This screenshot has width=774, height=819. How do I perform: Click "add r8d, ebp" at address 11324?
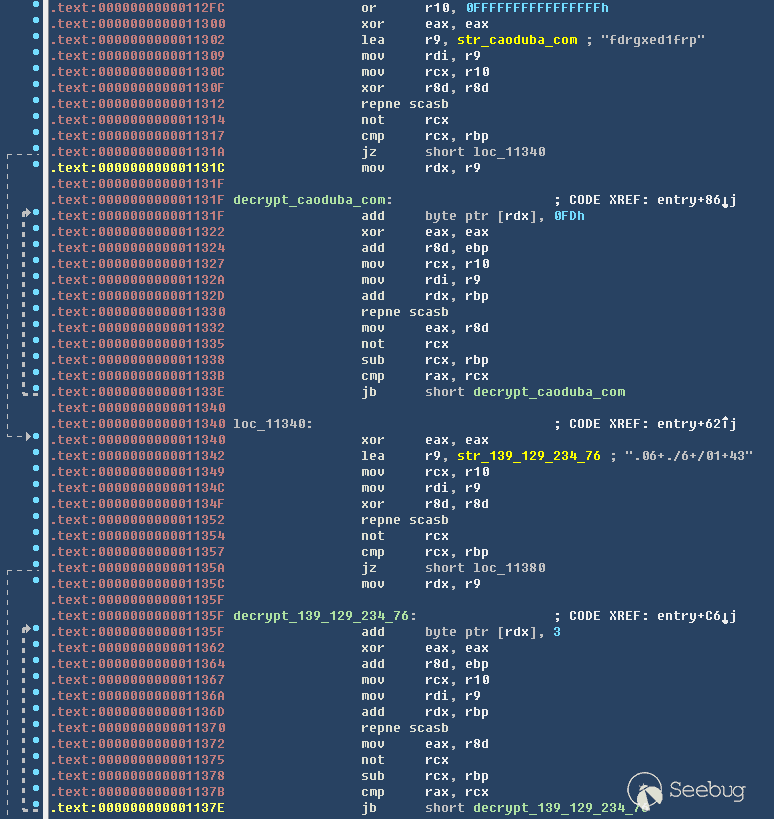(x=425, y=248)
